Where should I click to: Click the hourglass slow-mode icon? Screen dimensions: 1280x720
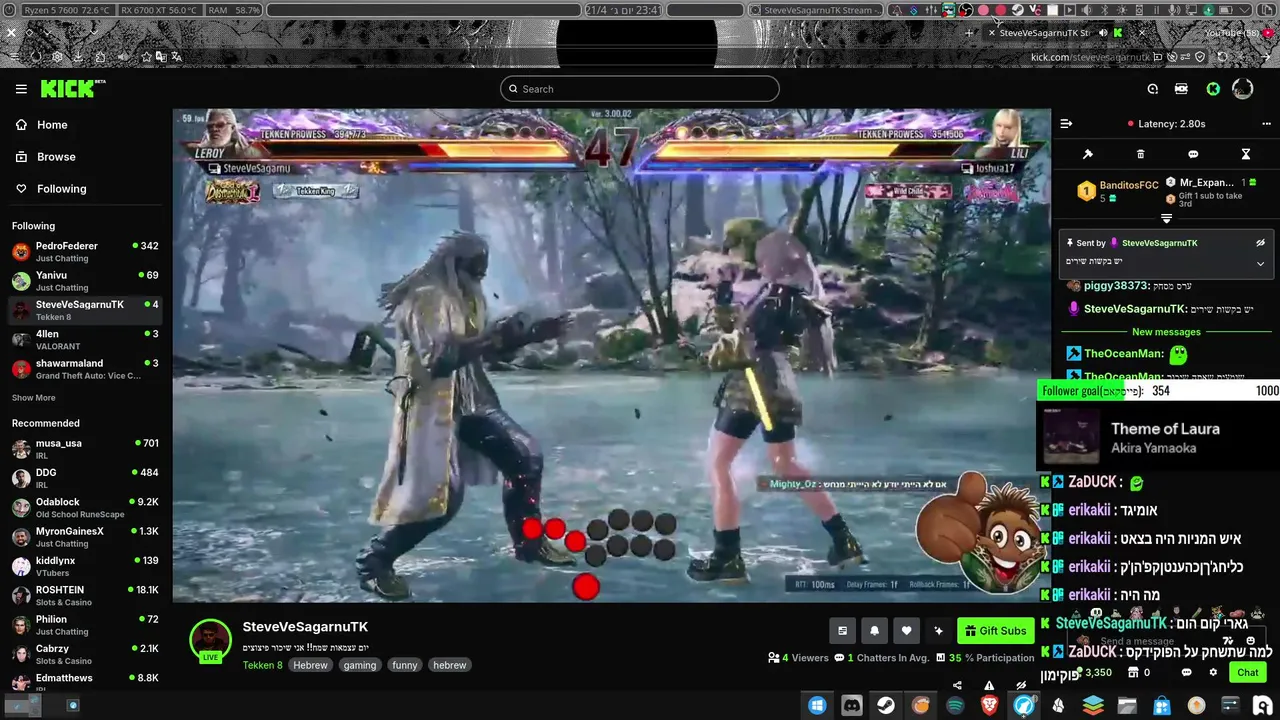click(1245, 154)
